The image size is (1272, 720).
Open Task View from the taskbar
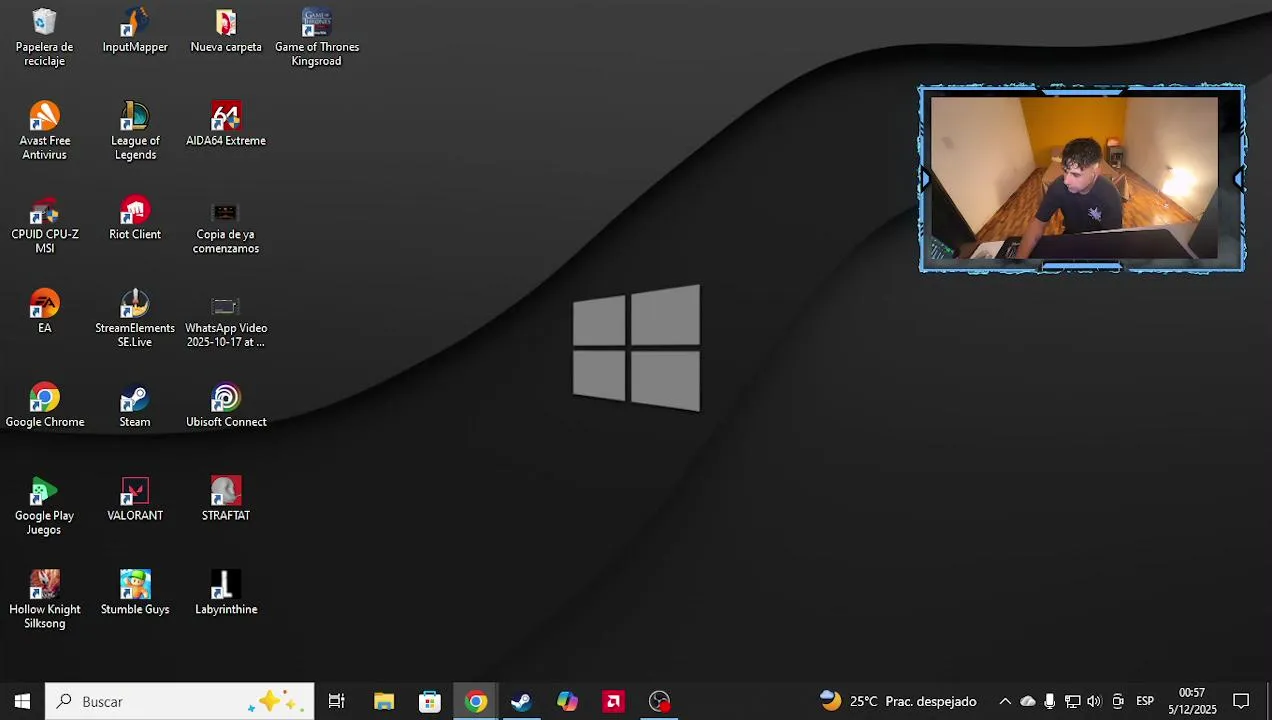click(337, 701)
